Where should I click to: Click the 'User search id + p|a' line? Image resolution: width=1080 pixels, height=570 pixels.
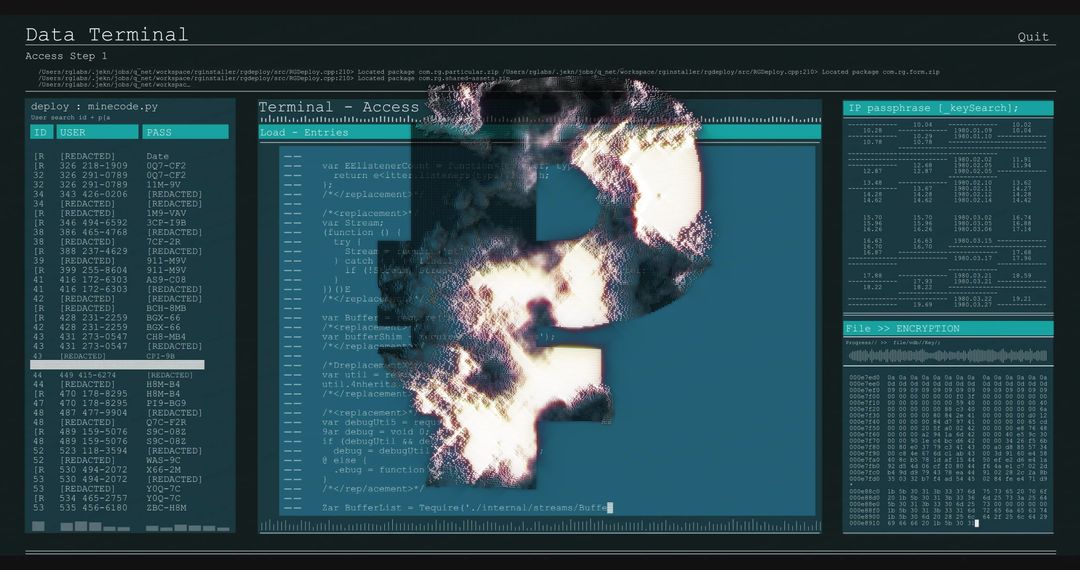click(70, 118)
